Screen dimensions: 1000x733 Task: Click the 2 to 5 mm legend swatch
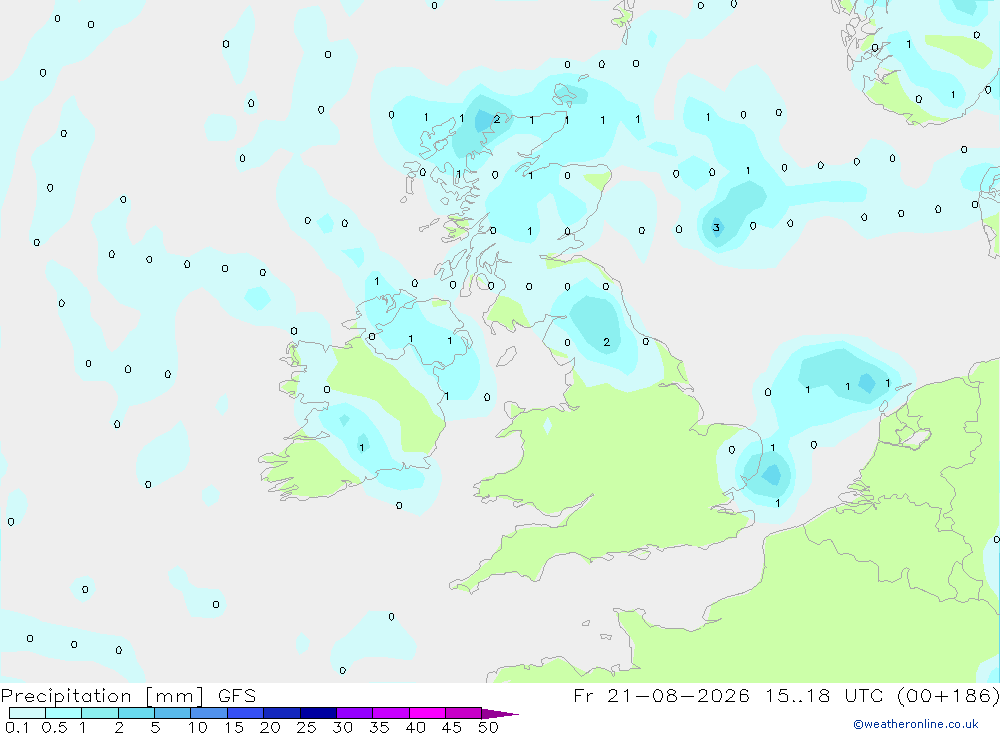136,713
